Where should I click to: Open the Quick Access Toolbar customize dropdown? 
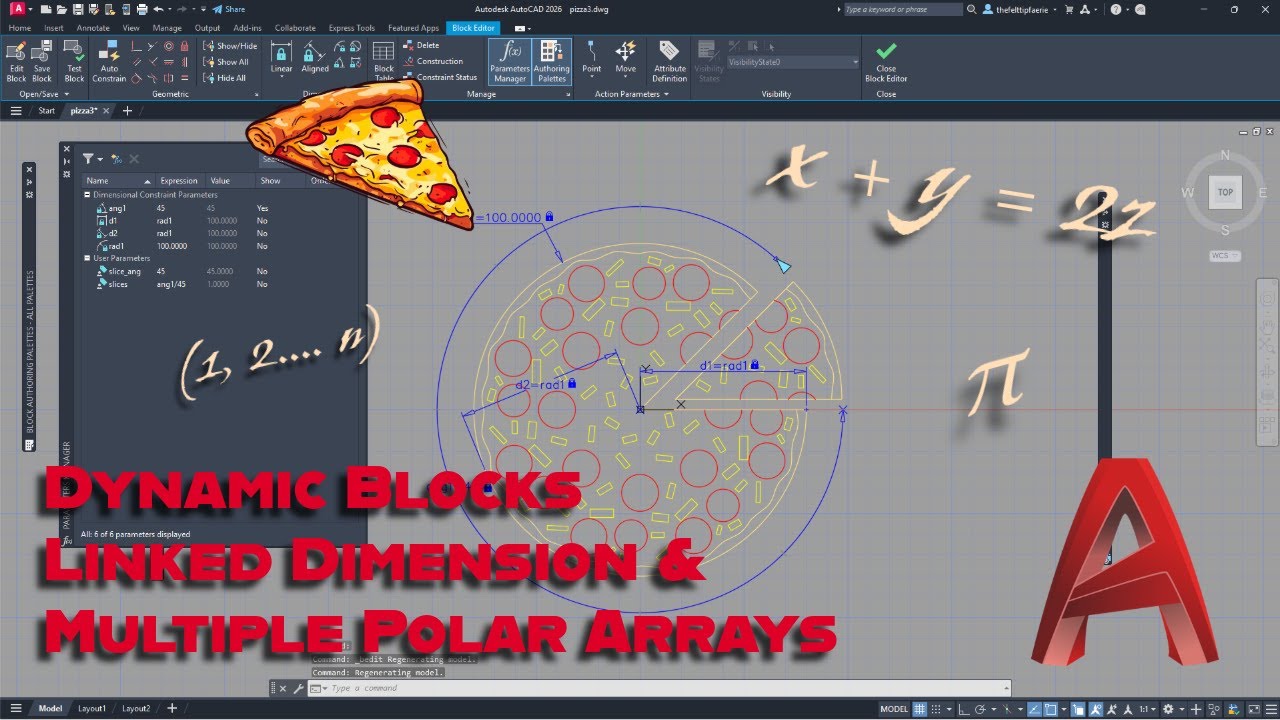pyautogui.click(x=201, y=9)
